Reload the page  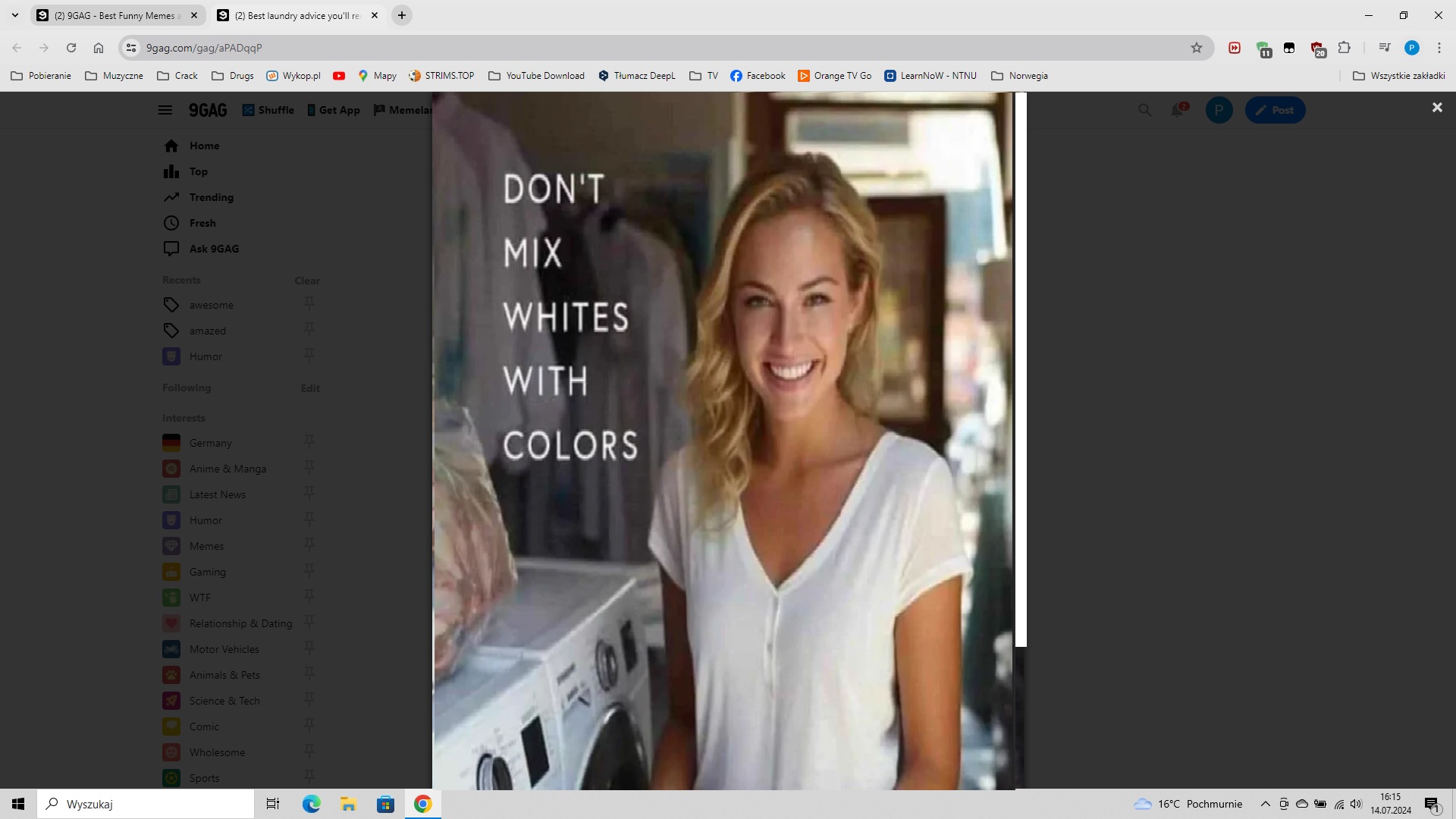71,48
